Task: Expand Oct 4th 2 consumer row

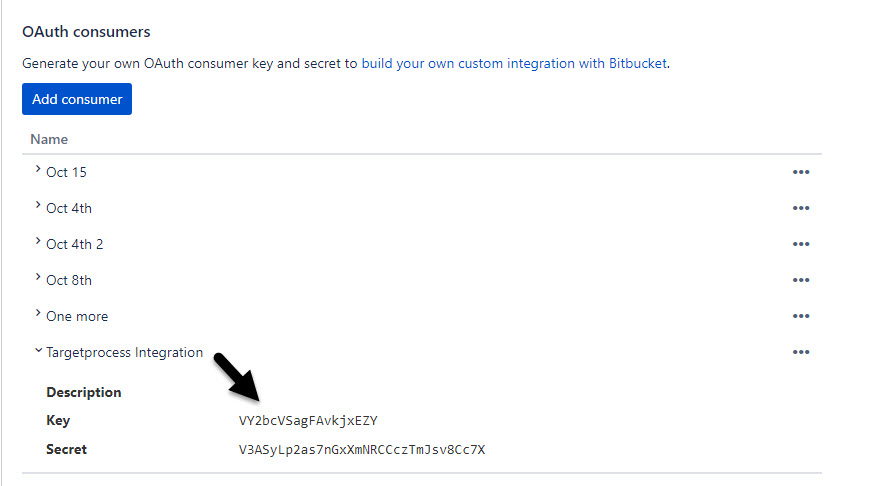Action: 38,241
